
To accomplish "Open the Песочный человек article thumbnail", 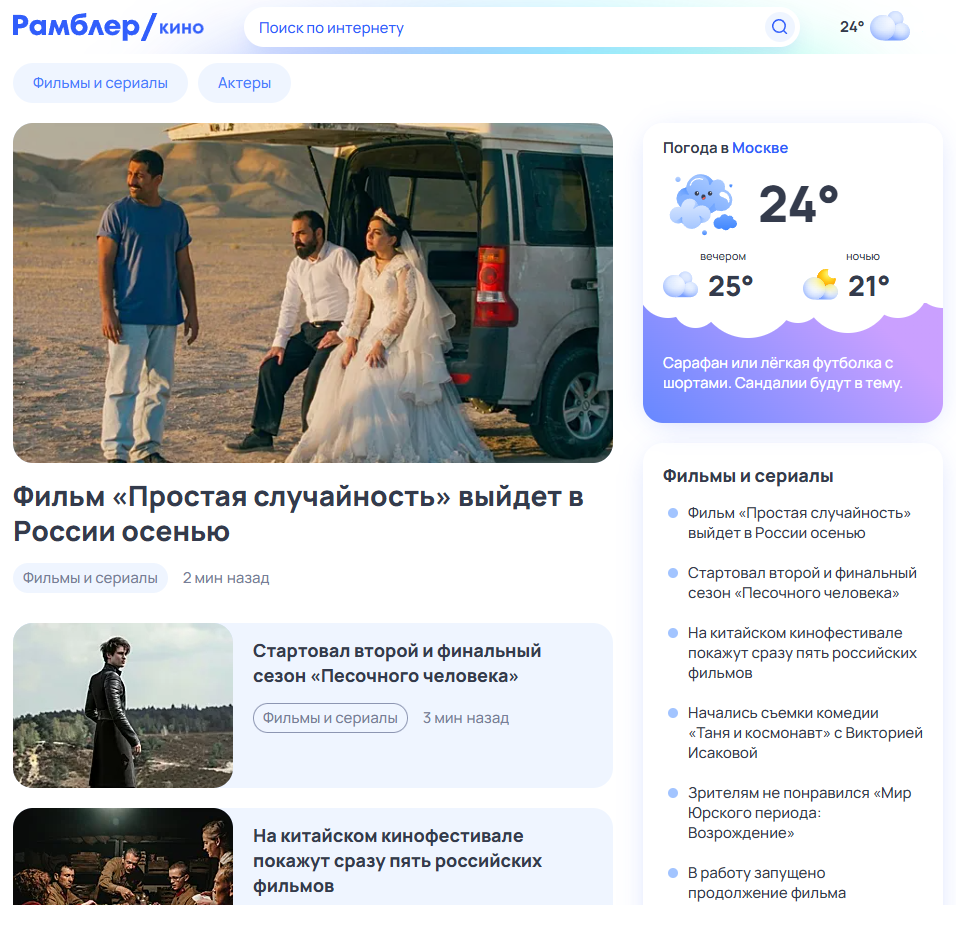I will (x=123, y=705).
